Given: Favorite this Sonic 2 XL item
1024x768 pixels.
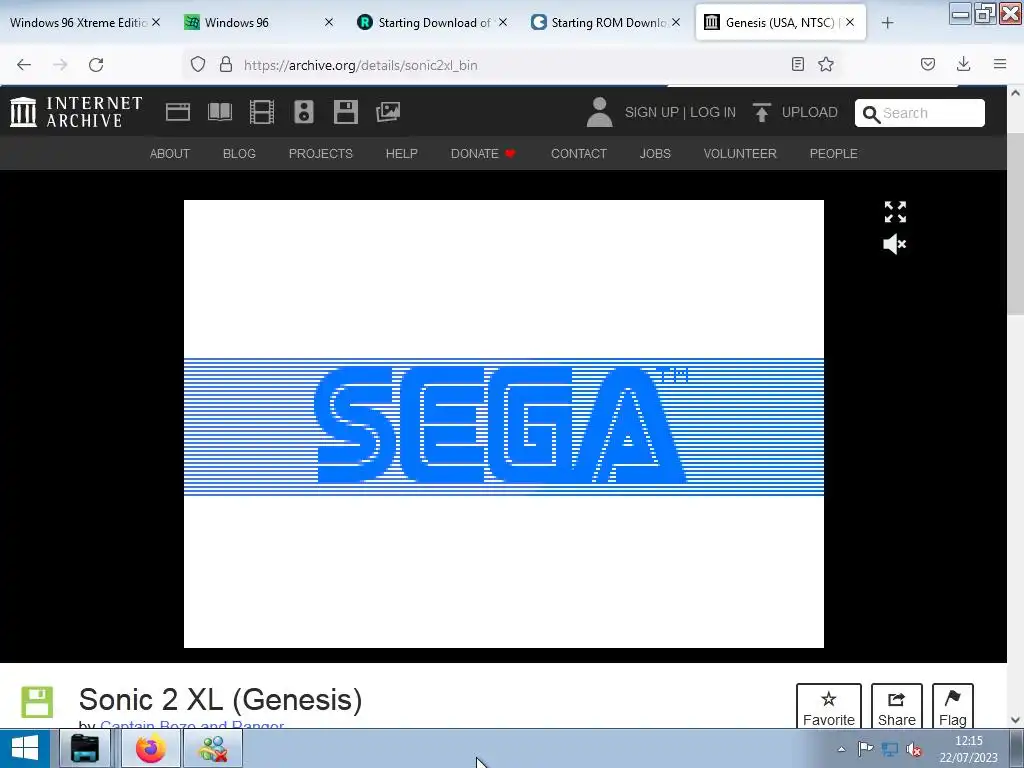Looking at the screenshot, I should [x=829, y=707].
